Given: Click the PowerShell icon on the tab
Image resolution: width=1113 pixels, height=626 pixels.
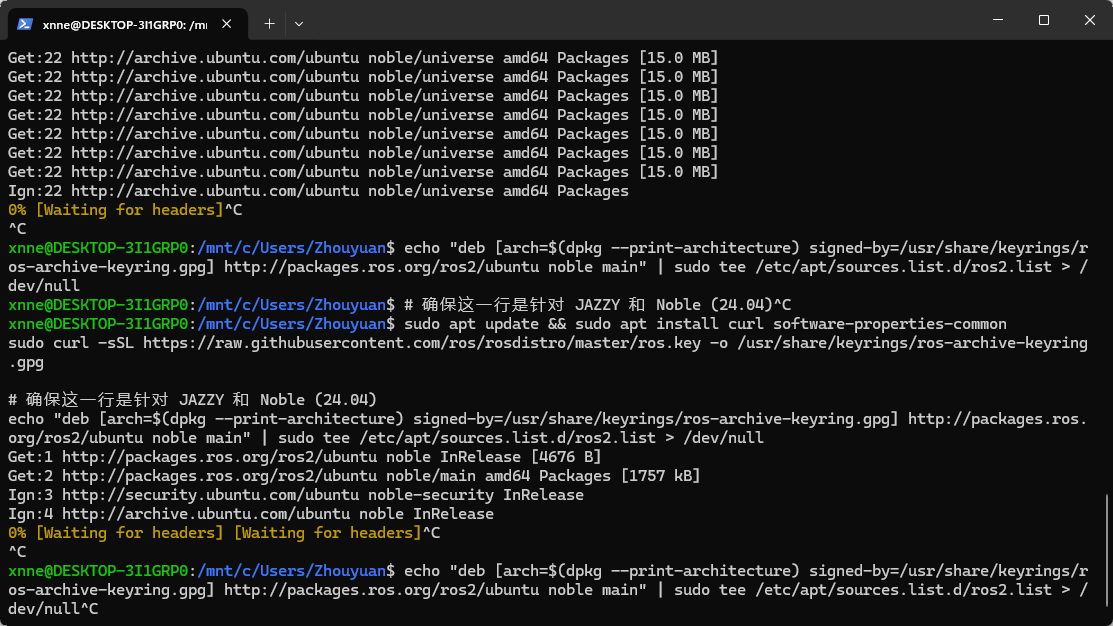Looking at the screenshot, I should click(x=25, y=23).
